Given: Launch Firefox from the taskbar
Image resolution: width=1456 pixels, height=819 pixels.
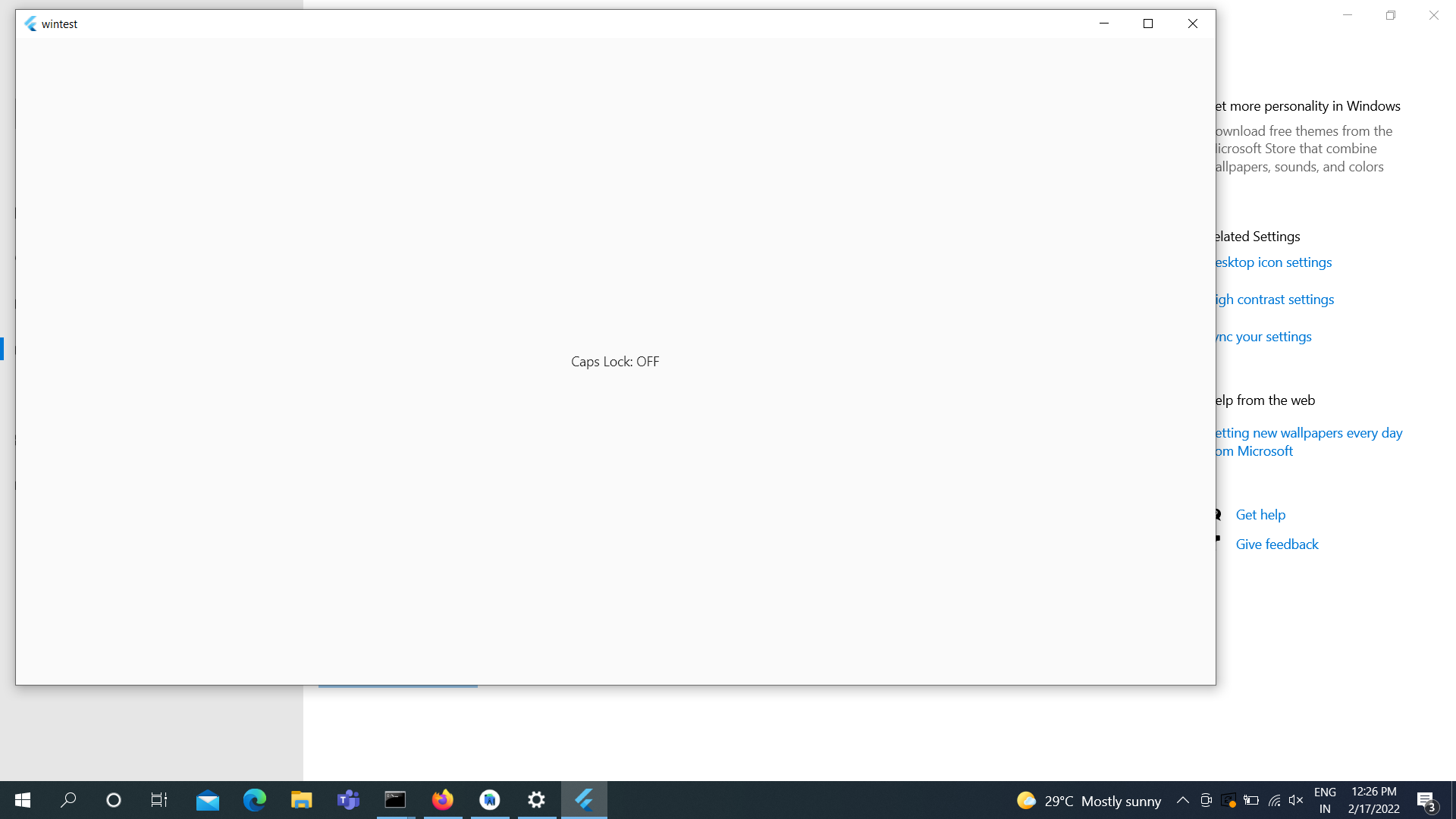Looking at the screenshot, I should (x=443, y=800).
